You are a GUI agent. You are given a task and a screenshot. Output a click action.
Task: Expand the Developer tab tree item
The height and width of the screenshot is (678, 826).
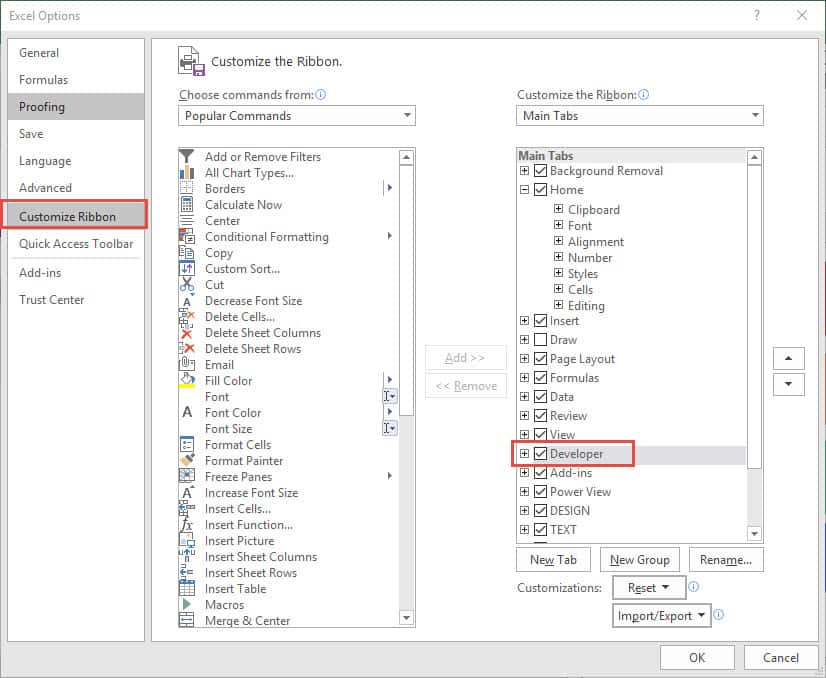click(x=525, y=453)
